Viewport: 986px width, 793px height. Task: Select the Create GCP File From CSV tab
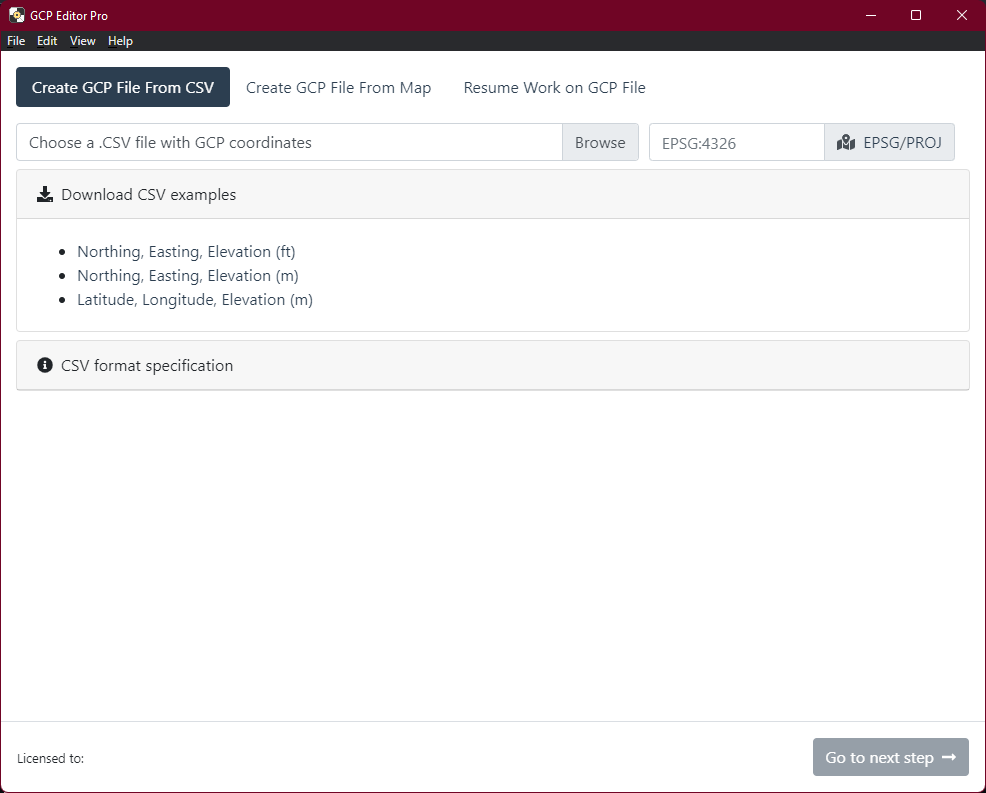click(122, 87)
